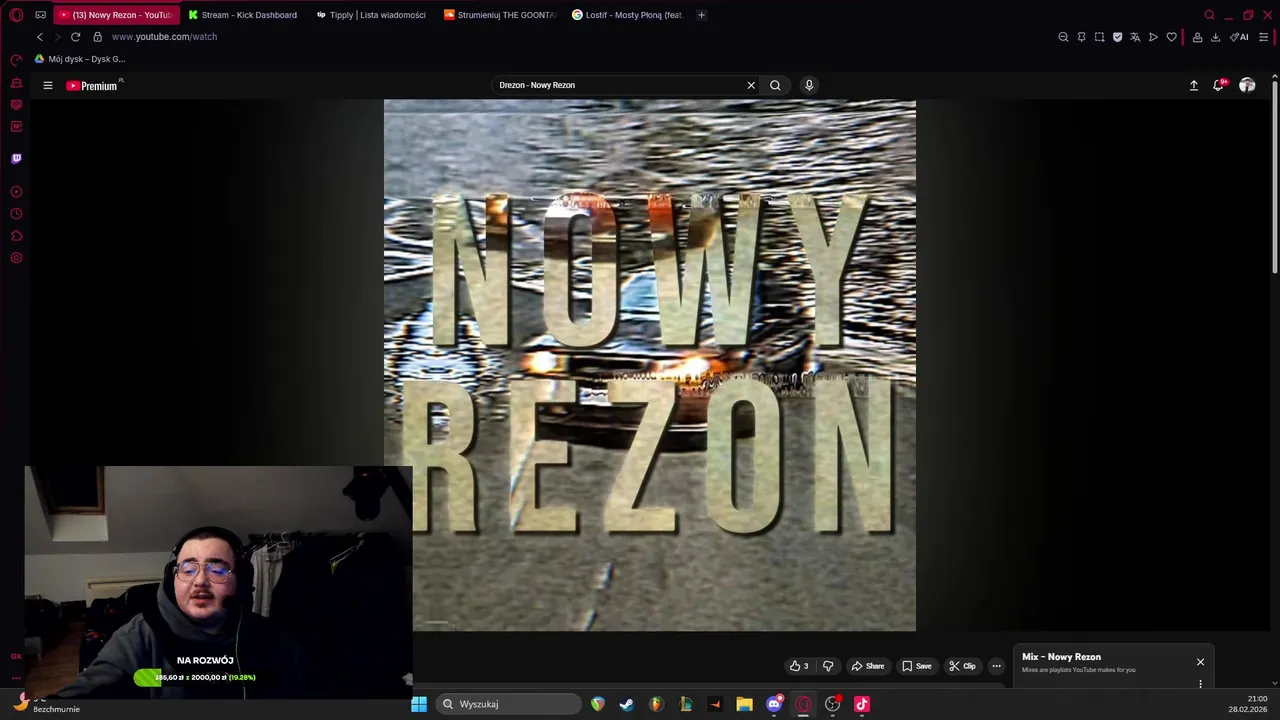Click the Nowy Rezon video player
Image resolution: width=1280 pixels, height=720 pixels.
click(x=649, y=365)
